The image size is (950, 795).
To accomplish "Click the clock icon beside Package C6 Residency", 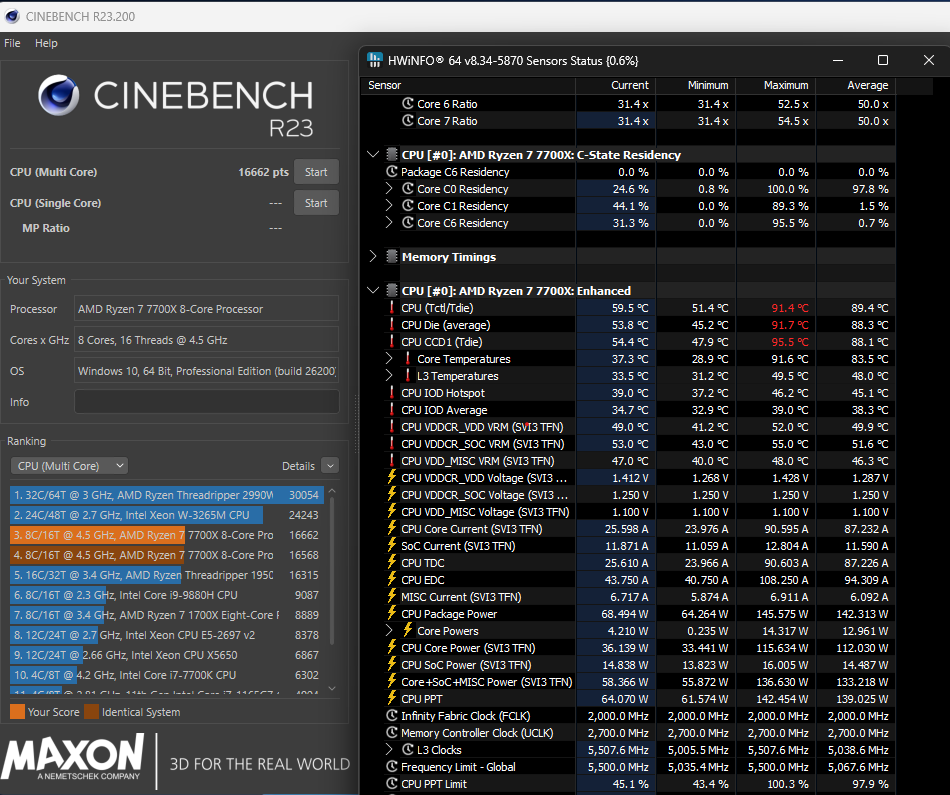I will tap(392, 171).
